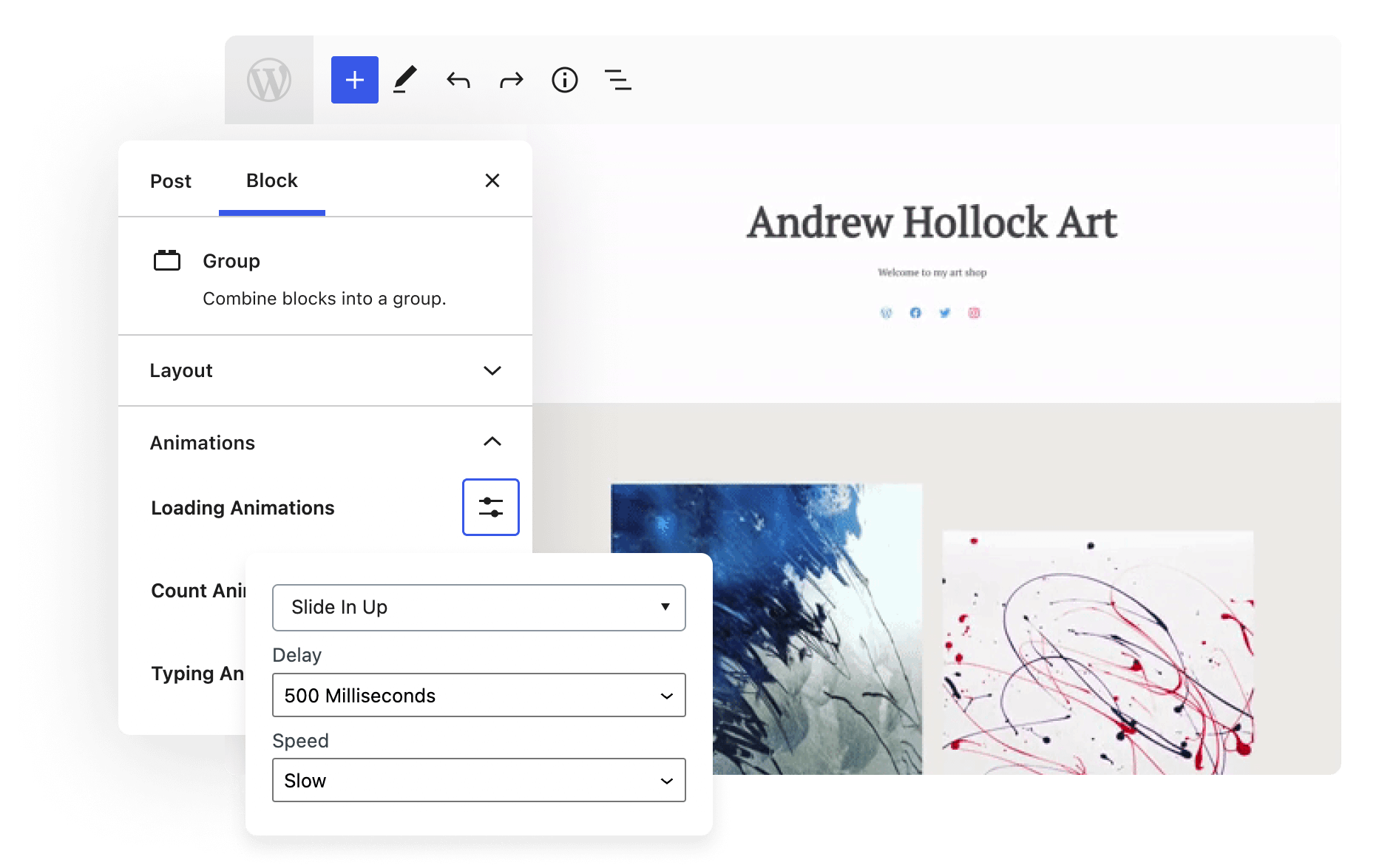Open the document overview list view
Image resolution: width=1396 pixels, height=868 pixels.
[x=618, y=79]
